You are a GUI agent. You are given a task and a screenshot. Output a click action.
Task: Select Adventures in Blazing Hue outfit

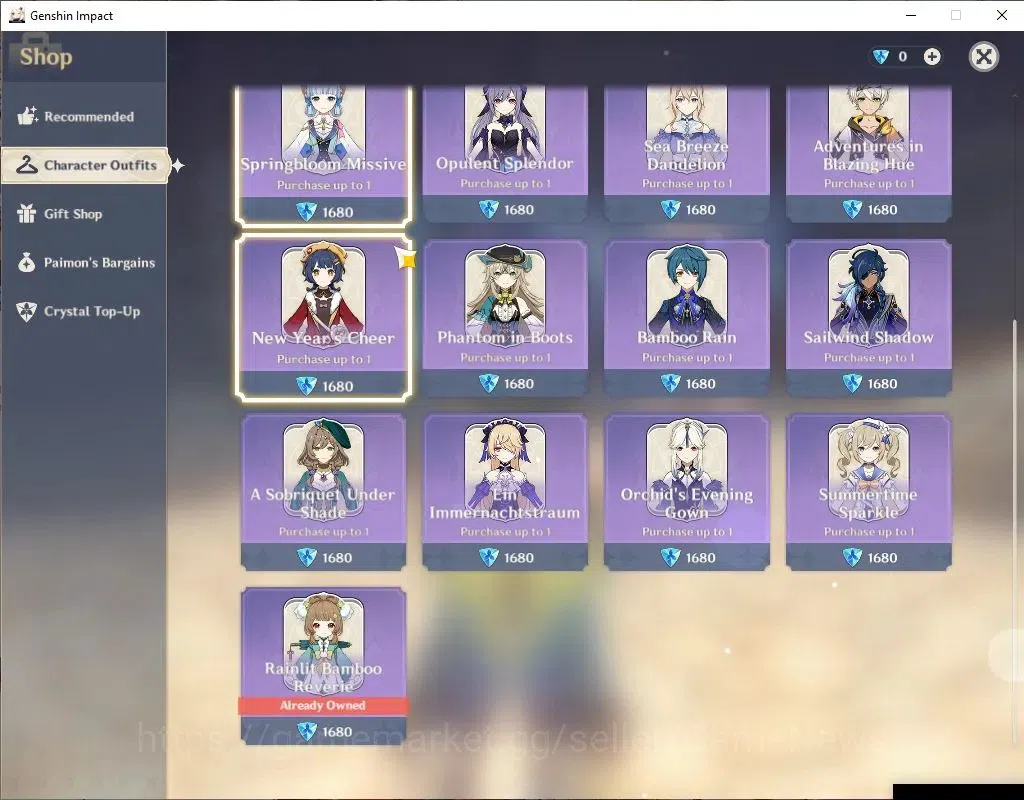[869, 153]
